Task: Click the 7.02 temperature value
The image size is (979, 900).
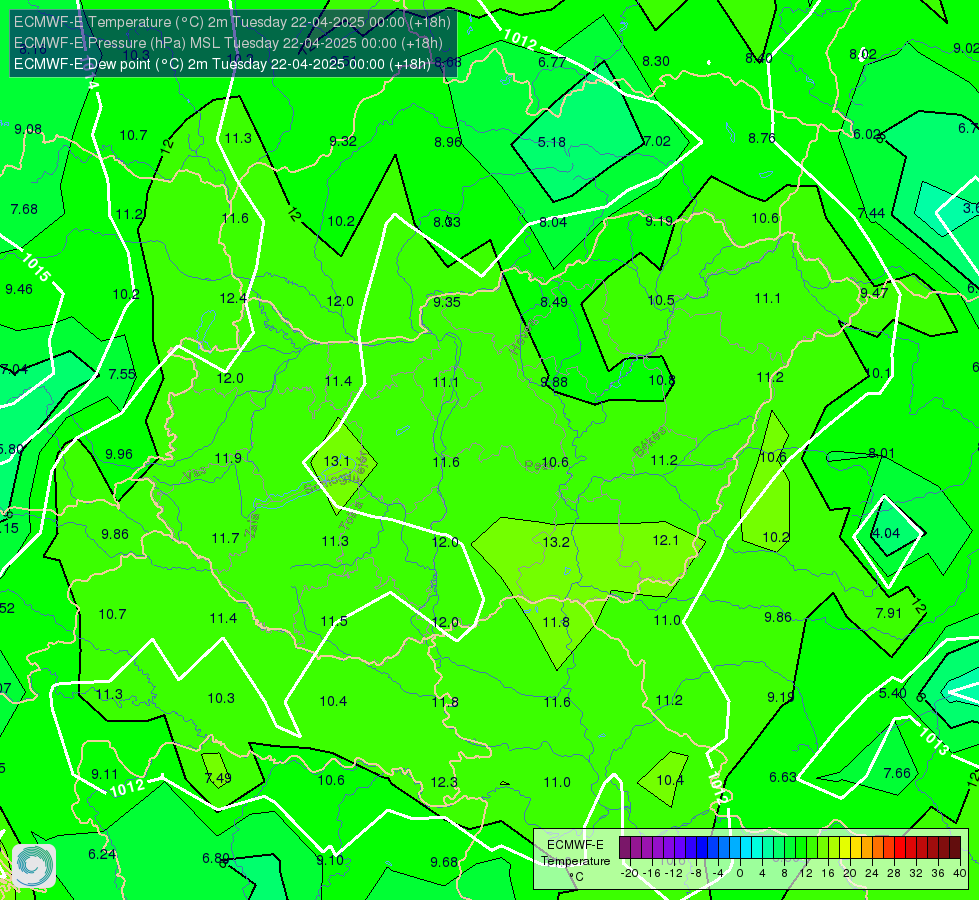Action: (657, 142)
